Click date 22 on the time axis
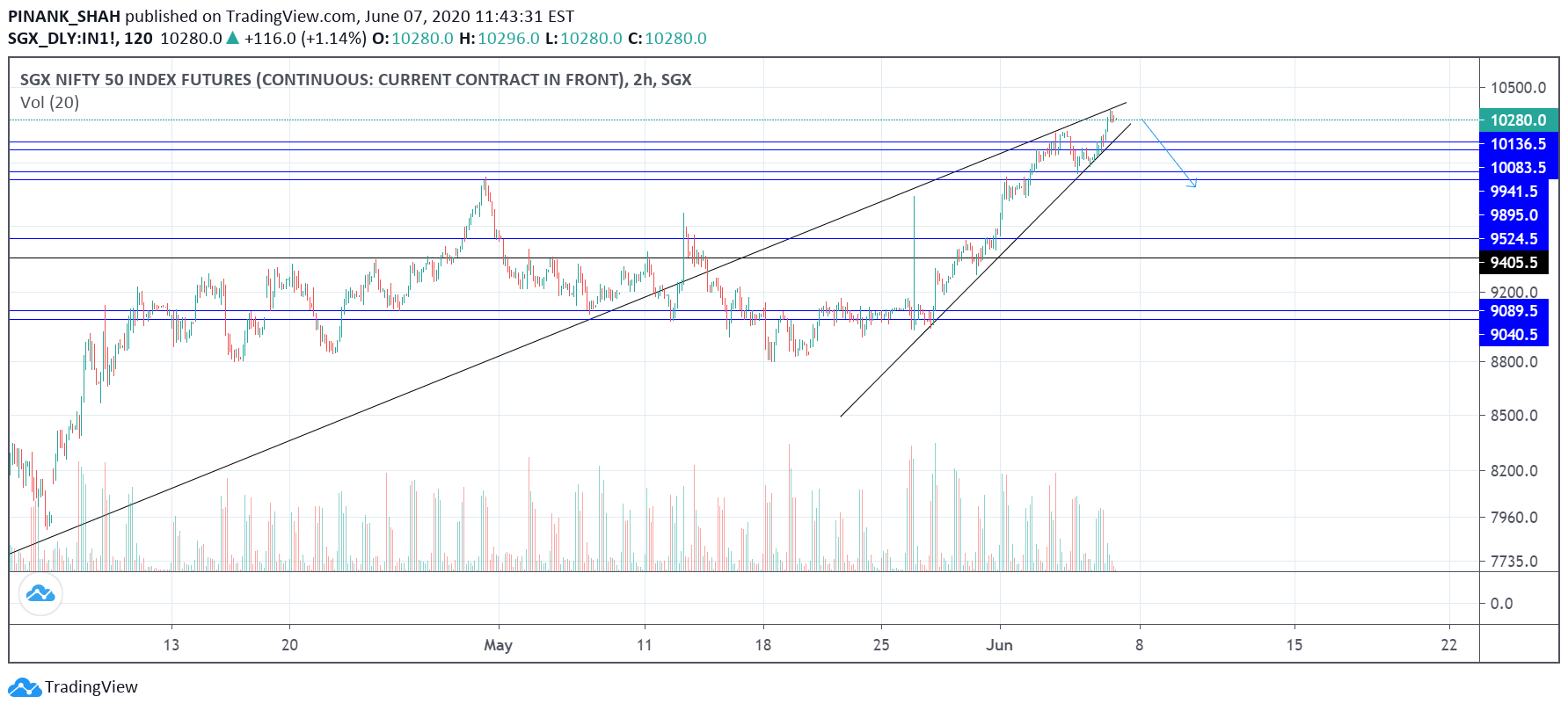 (x=1449, y=645)
